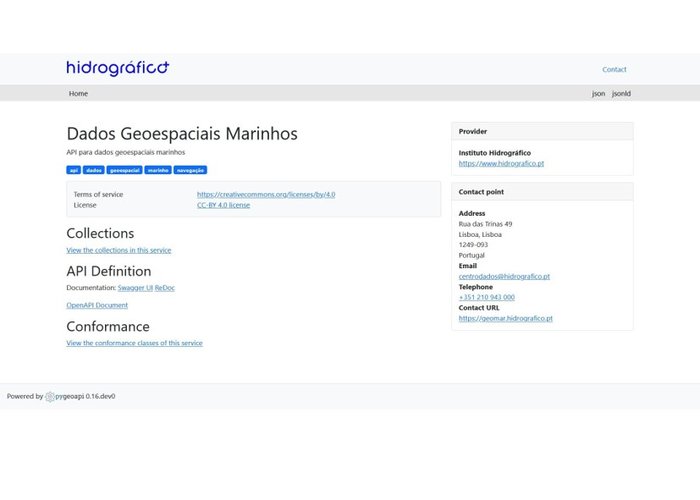The height and width of the screenshot is (500, 700).
Task: Click the 'Instituto Hidrográfico' provider name
Action: [x=495, y=153]
